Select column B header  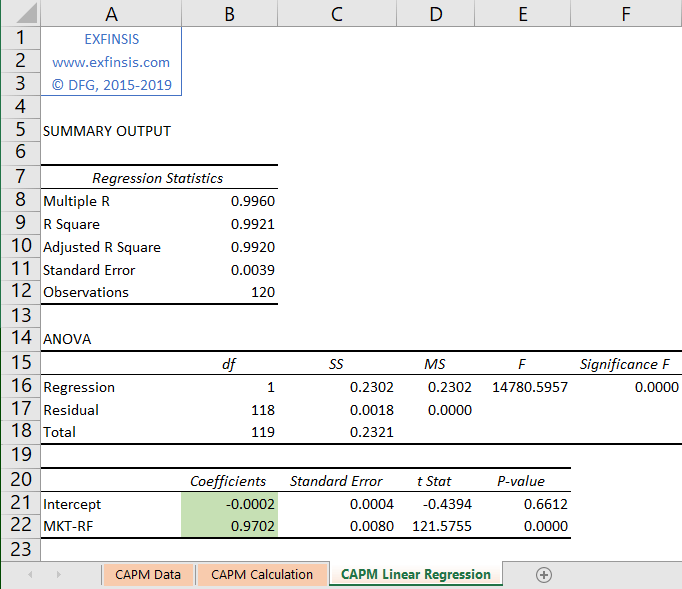pos(229,13)
